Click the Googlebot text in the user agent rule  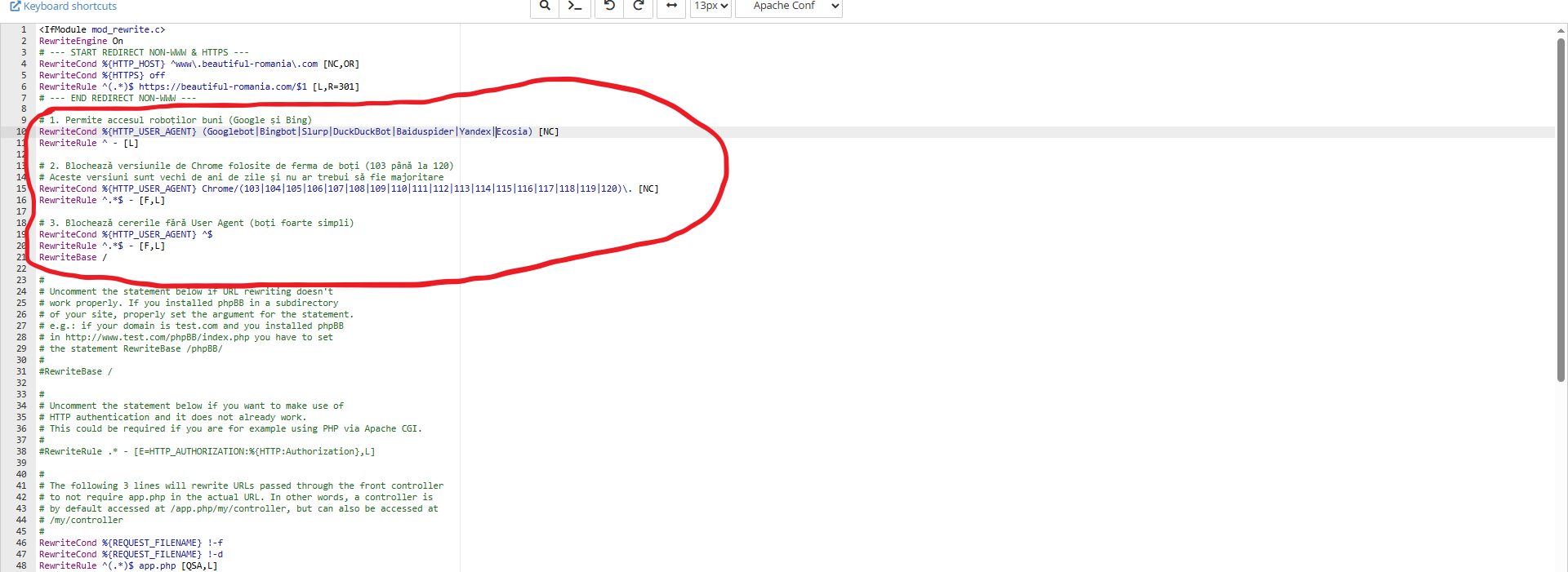(230, 131)
